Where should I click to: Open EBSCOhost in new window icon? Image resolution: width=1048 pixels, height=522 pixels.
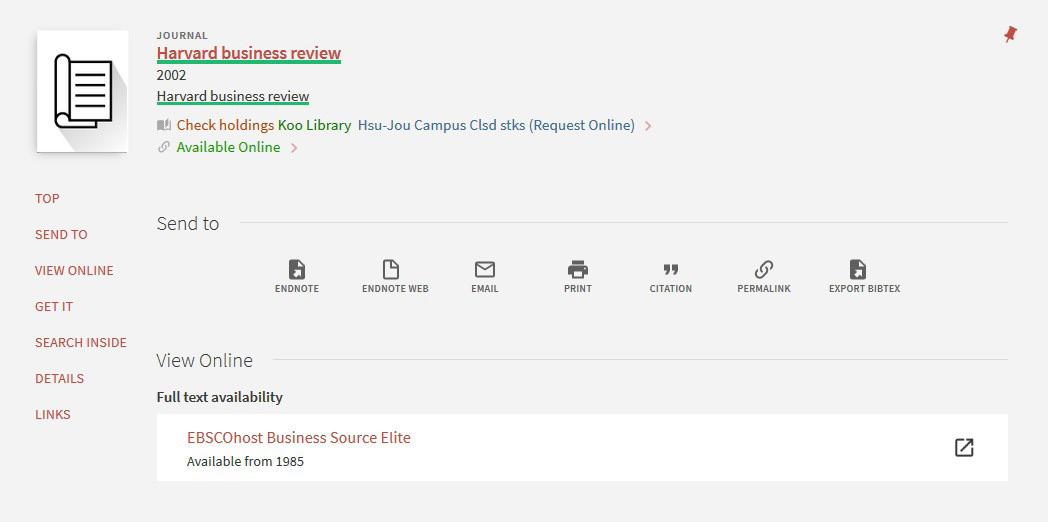pos(964,448)
